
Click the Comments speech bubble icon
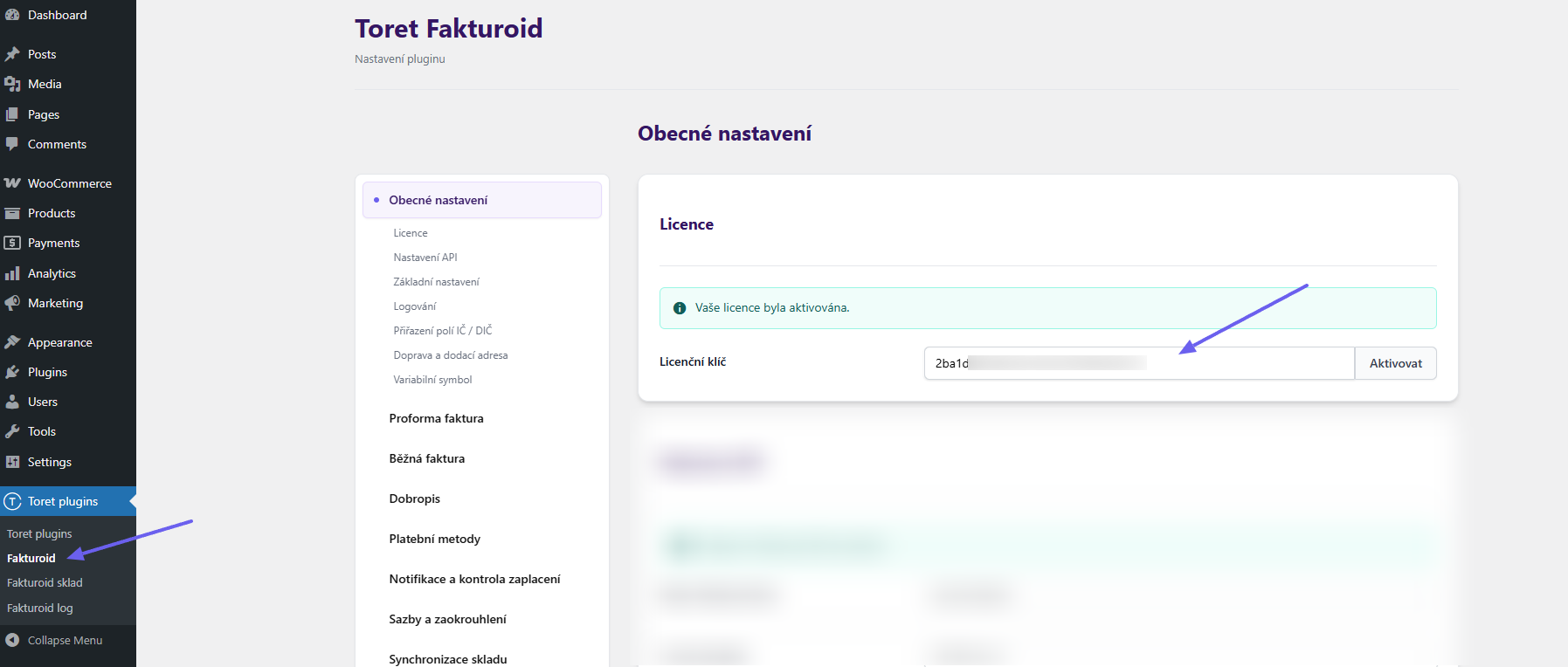(x=12, y=144)
